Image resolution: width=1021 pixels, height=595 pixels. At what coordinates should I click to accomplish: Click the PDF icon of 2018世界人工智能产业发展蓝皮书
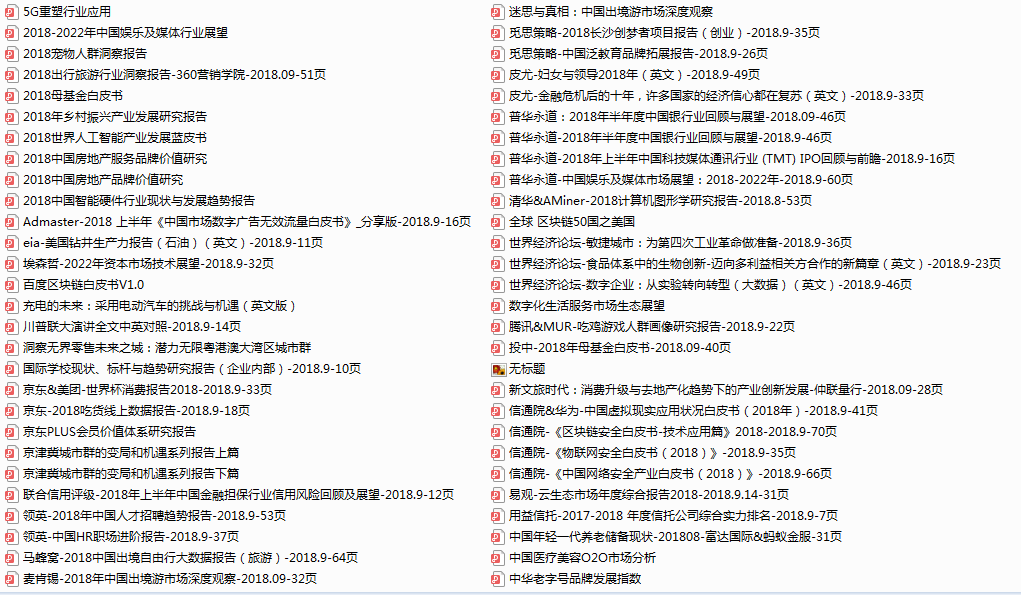[11, 138]
